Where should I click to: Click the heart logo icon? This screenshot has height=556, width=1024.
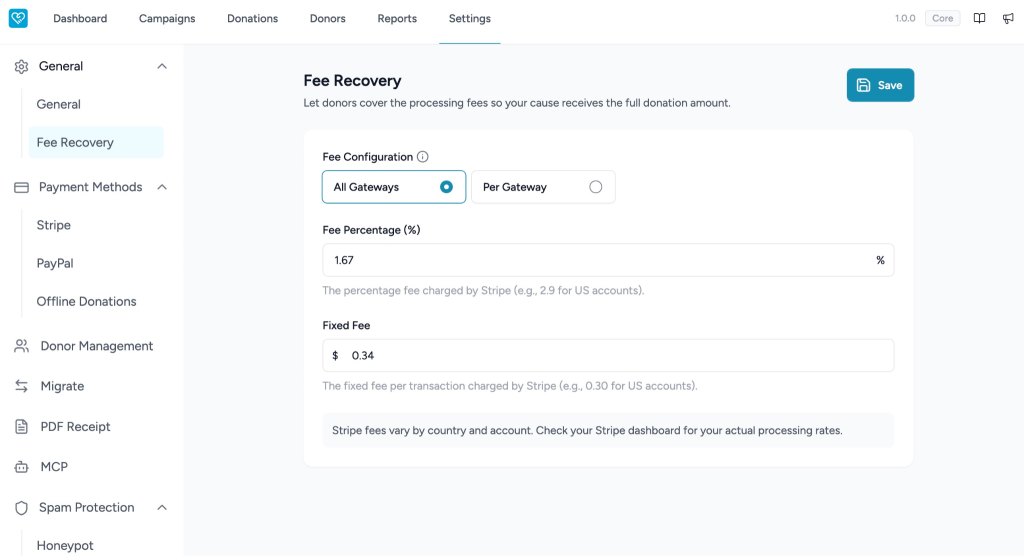point(18,18)
